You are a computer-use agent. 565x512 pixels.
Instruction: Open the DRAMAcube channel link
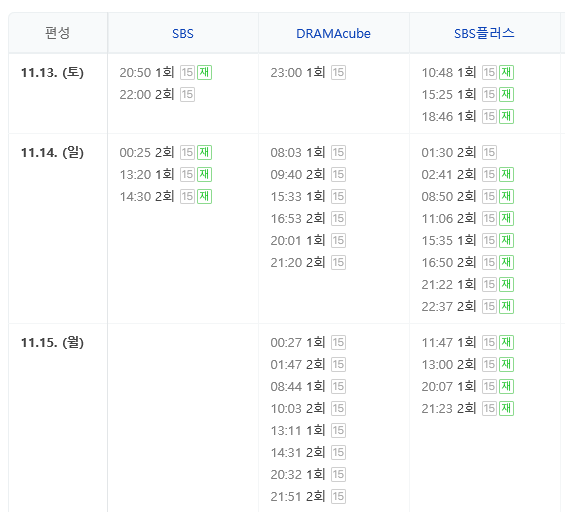point(333,34)
